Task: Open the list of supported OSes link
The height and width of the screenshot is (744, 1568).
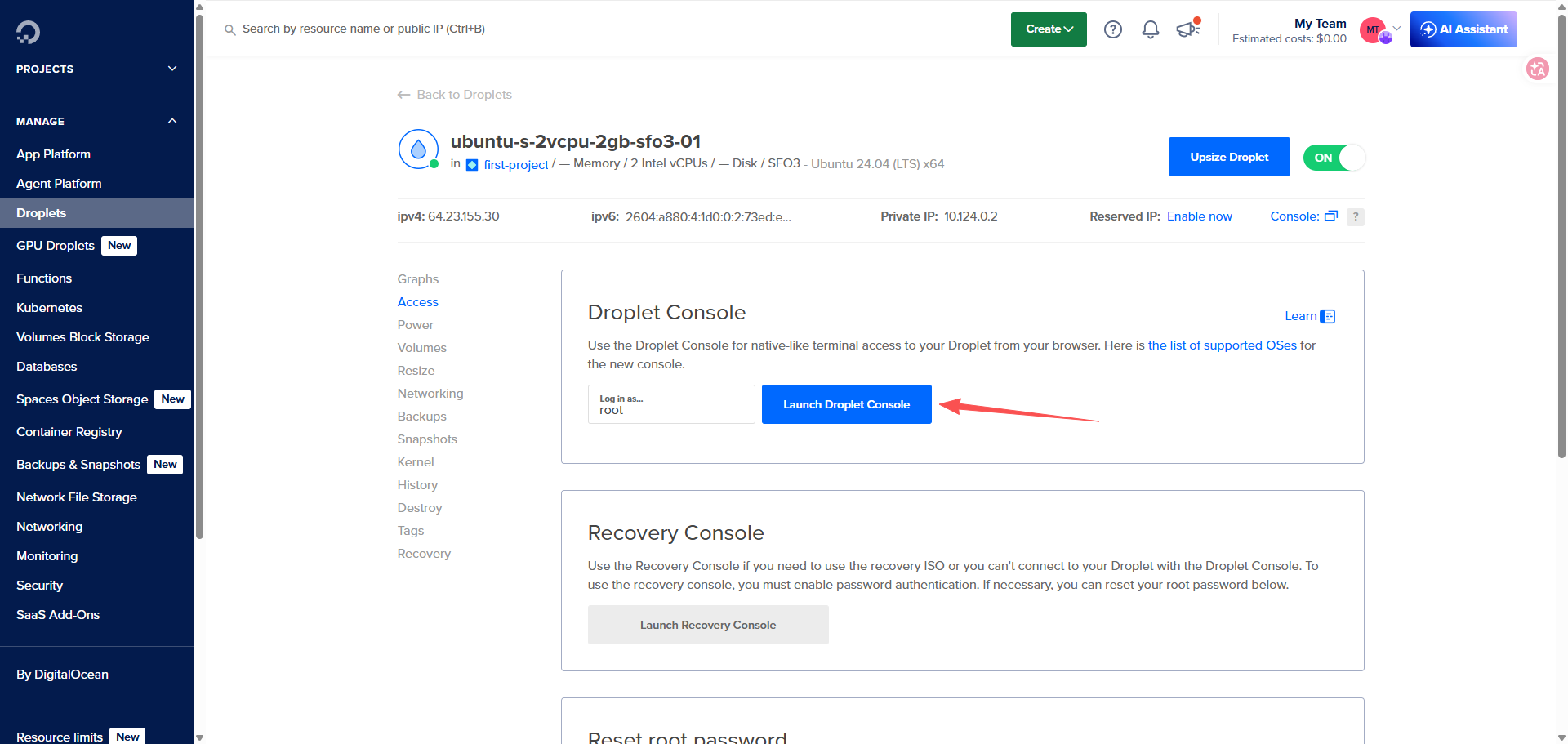Action: (x=1223, y=345)
